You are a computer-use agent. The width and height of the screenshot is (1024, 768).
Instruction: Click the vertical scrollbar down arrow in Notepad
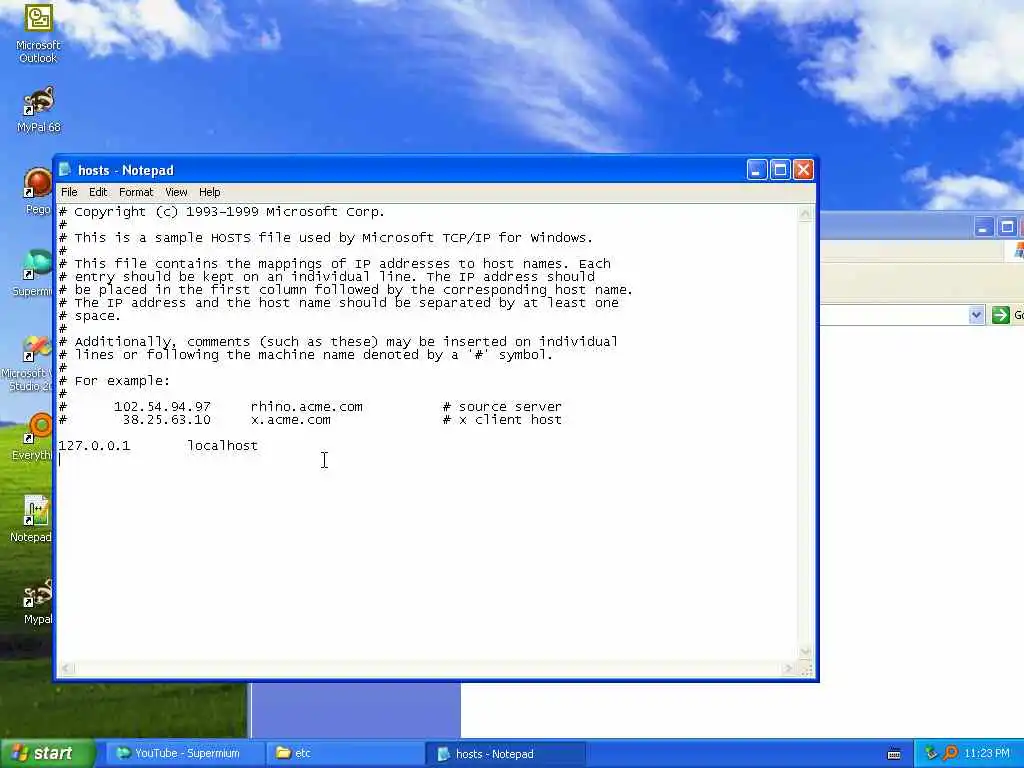pyautogui.click(x=805, y=651)
